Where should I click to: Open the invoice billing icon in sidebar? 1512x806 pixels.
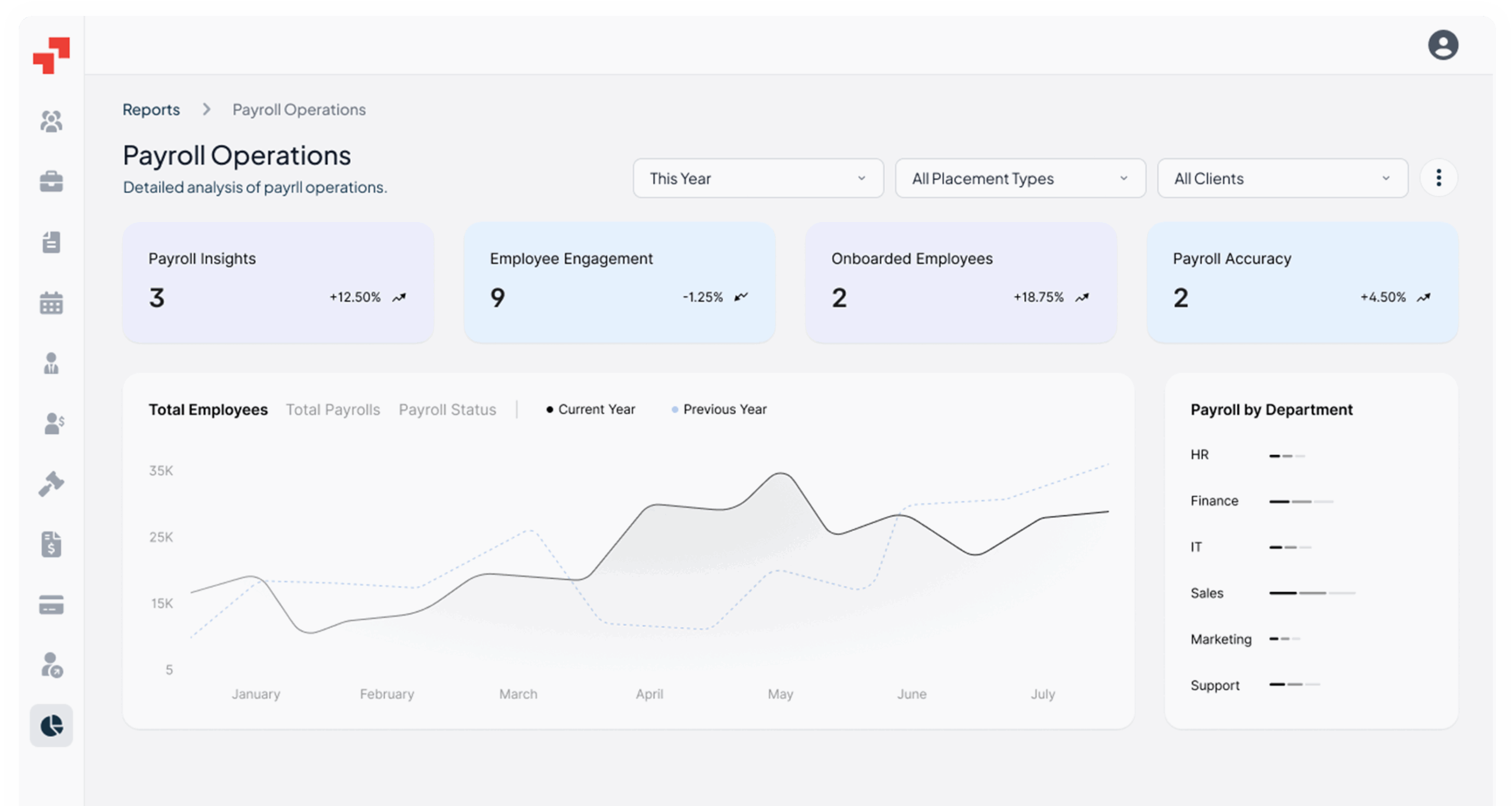(x=51, y=544)
